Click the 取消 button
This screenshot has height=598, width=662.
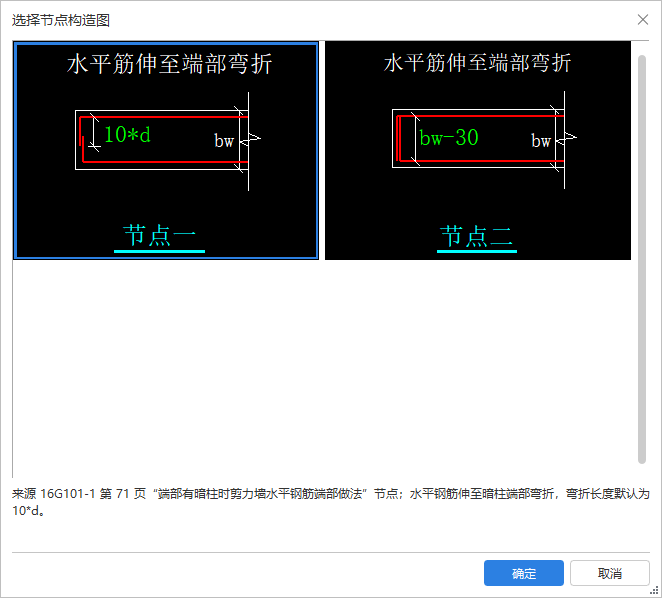pos(610,573)
